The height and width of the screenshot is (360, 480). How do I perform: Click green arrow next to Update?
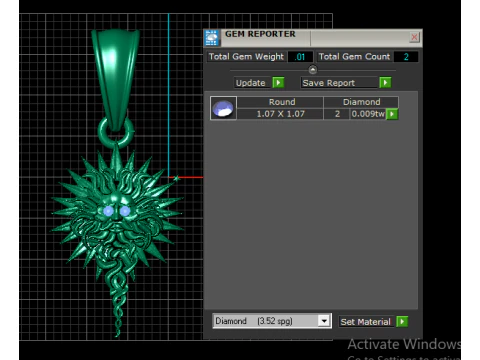click(x=278, y=82)
